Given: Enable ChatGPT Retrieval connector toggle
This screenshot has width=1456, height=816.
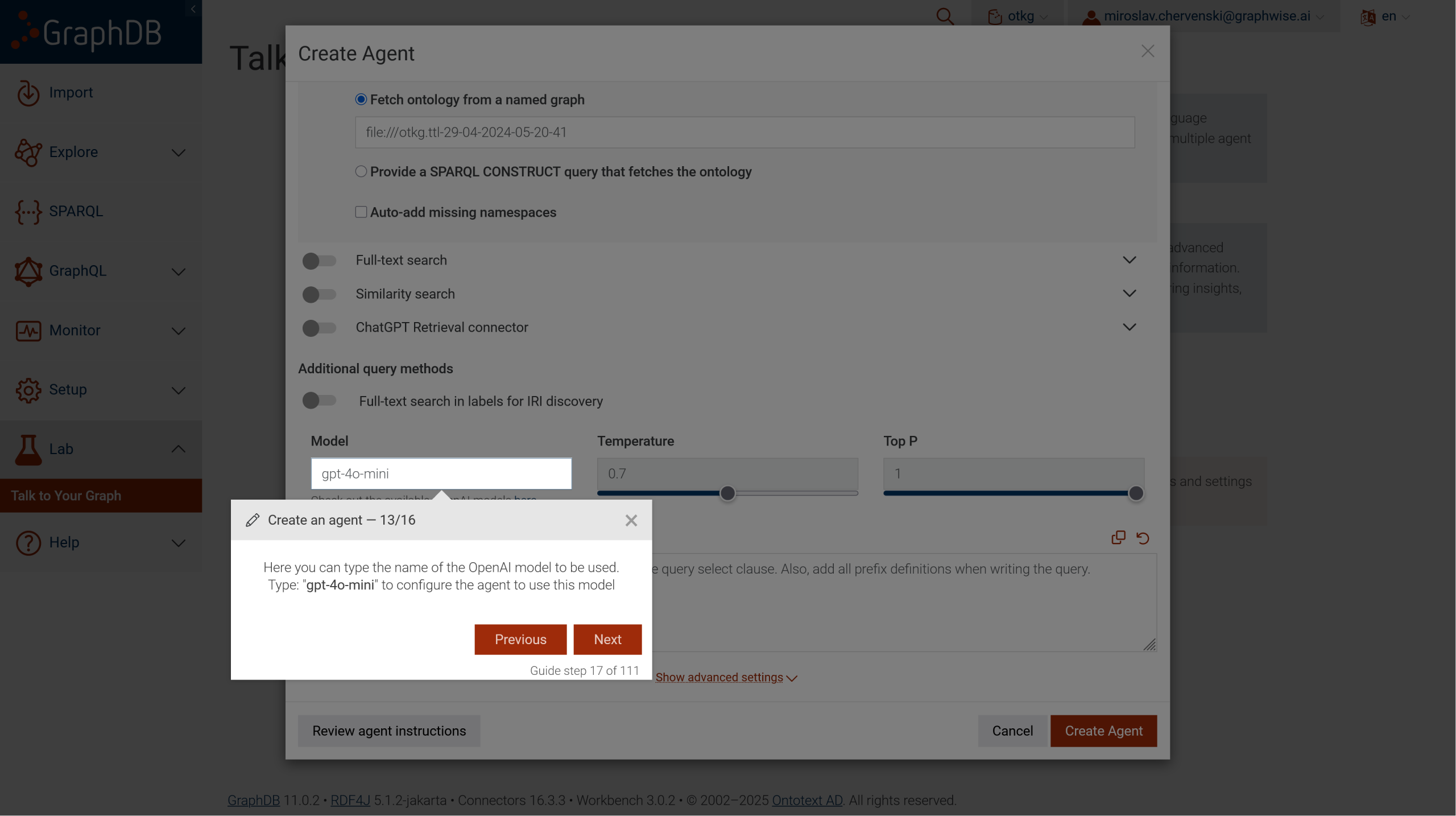Looking at the screenshot, I should tap(319, 328).
